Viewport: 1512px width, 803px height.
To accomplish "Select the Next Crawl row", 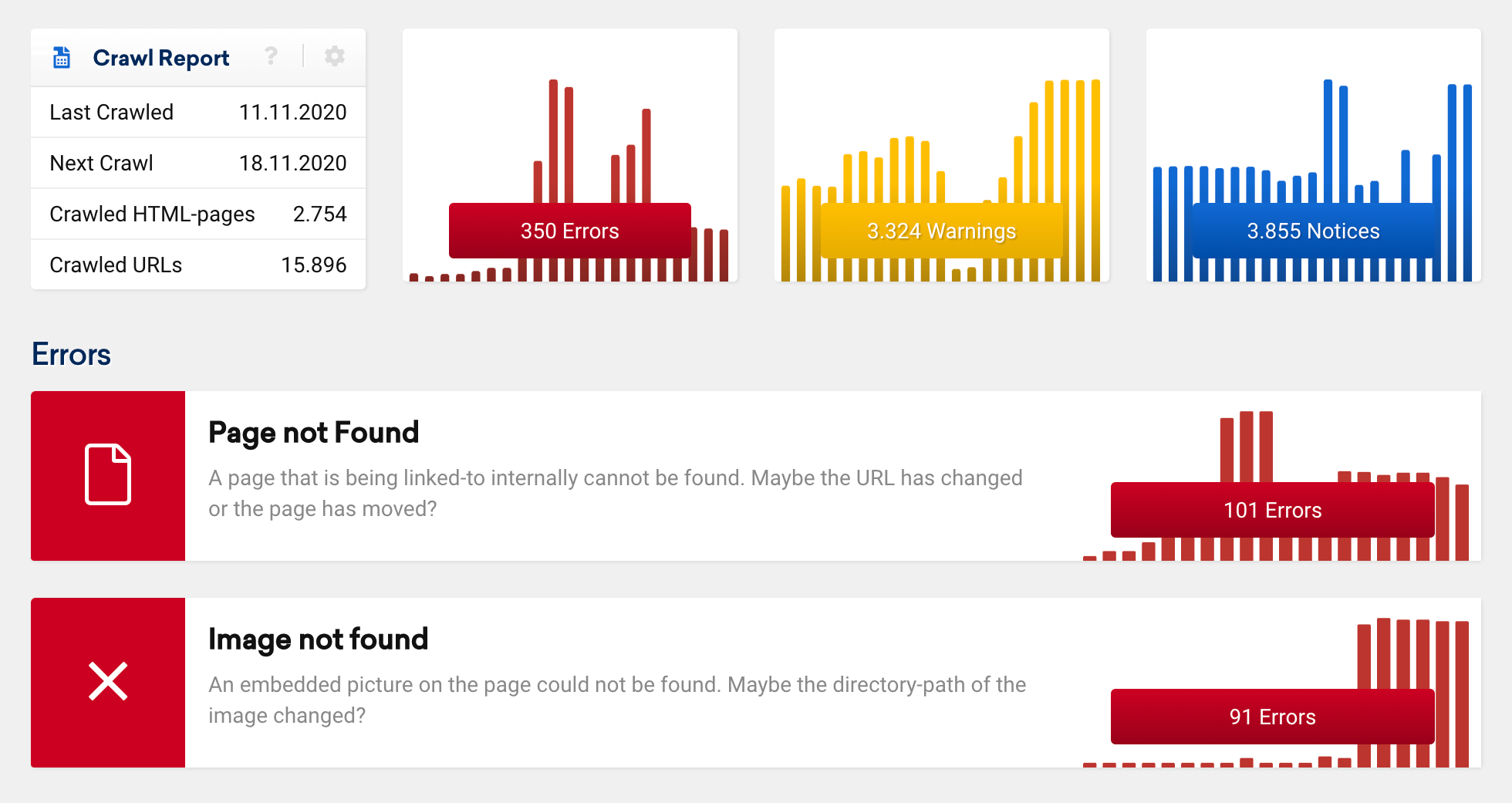I will click(x=198, y=163).
